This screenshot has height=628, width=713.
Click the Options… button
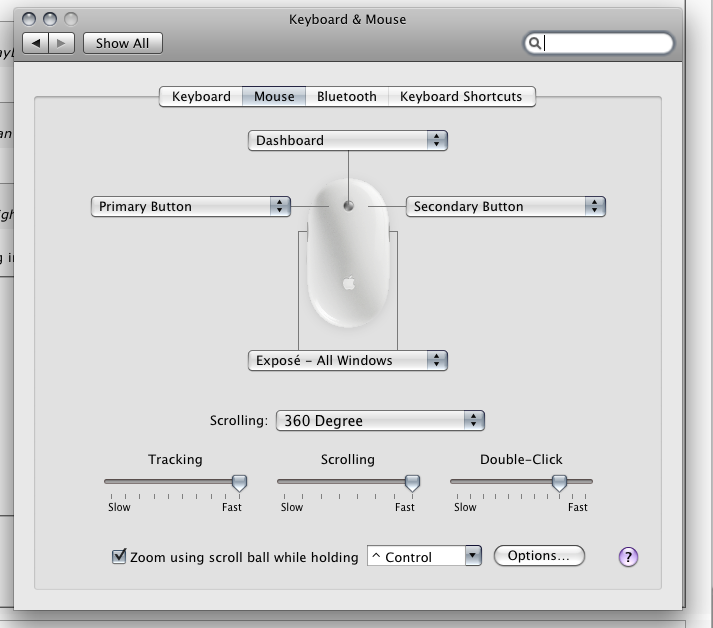point(539,556)
